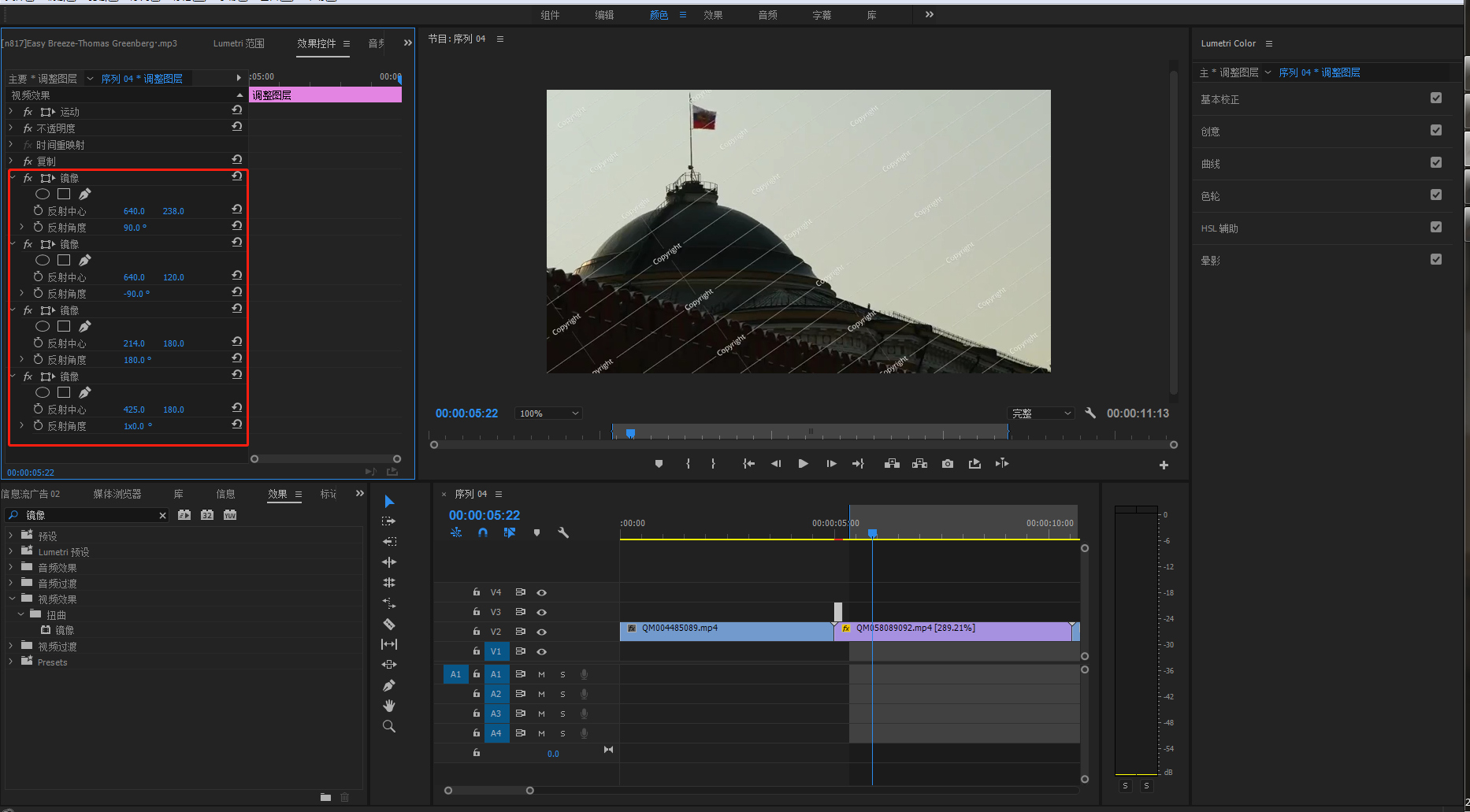Click the new bin folder icon in Effects panel
Viewport: 1470px width, 812px height.
click(x=325, y=797)
